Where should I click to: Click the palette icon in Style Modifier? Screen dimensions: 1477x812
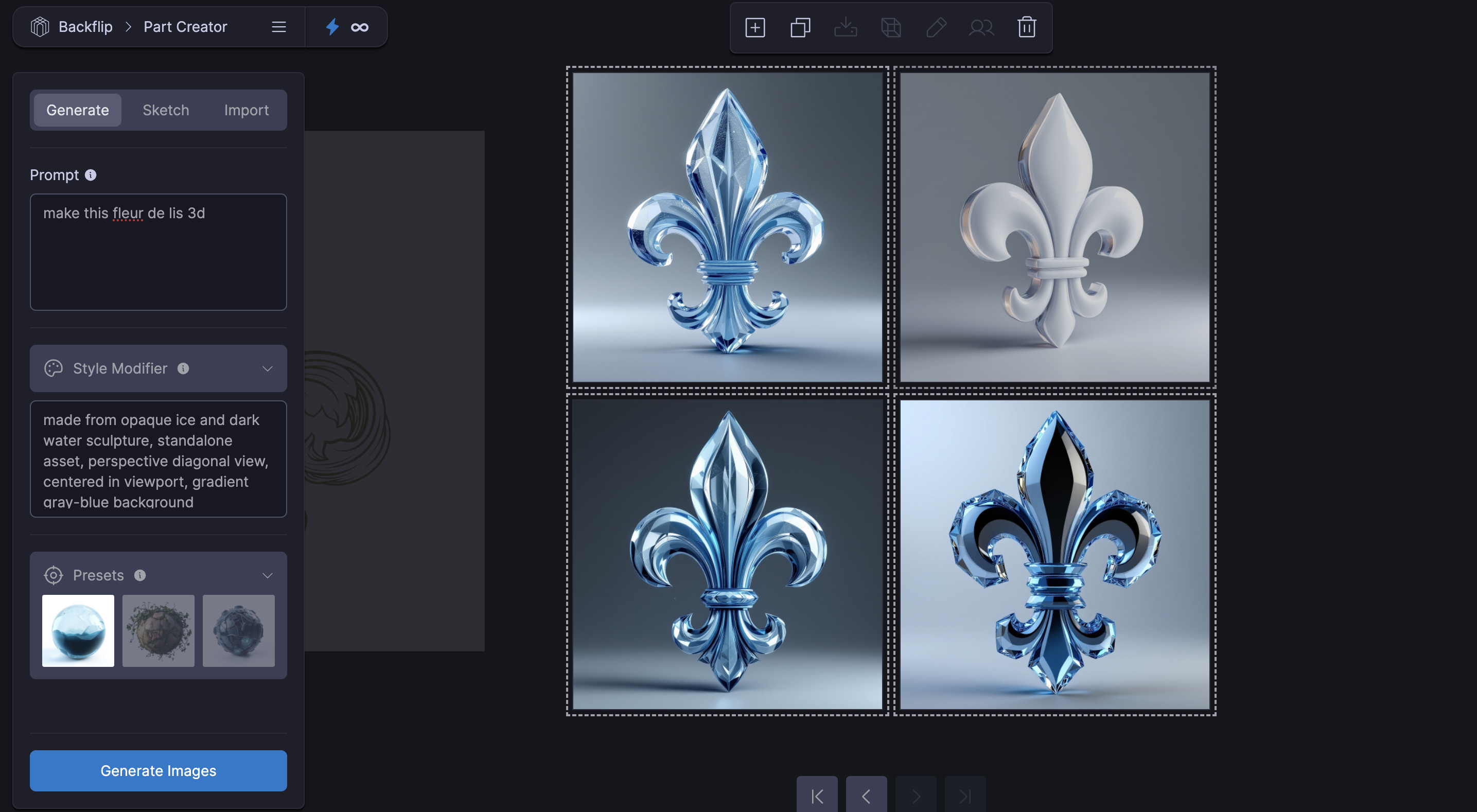tap(54, 368)
